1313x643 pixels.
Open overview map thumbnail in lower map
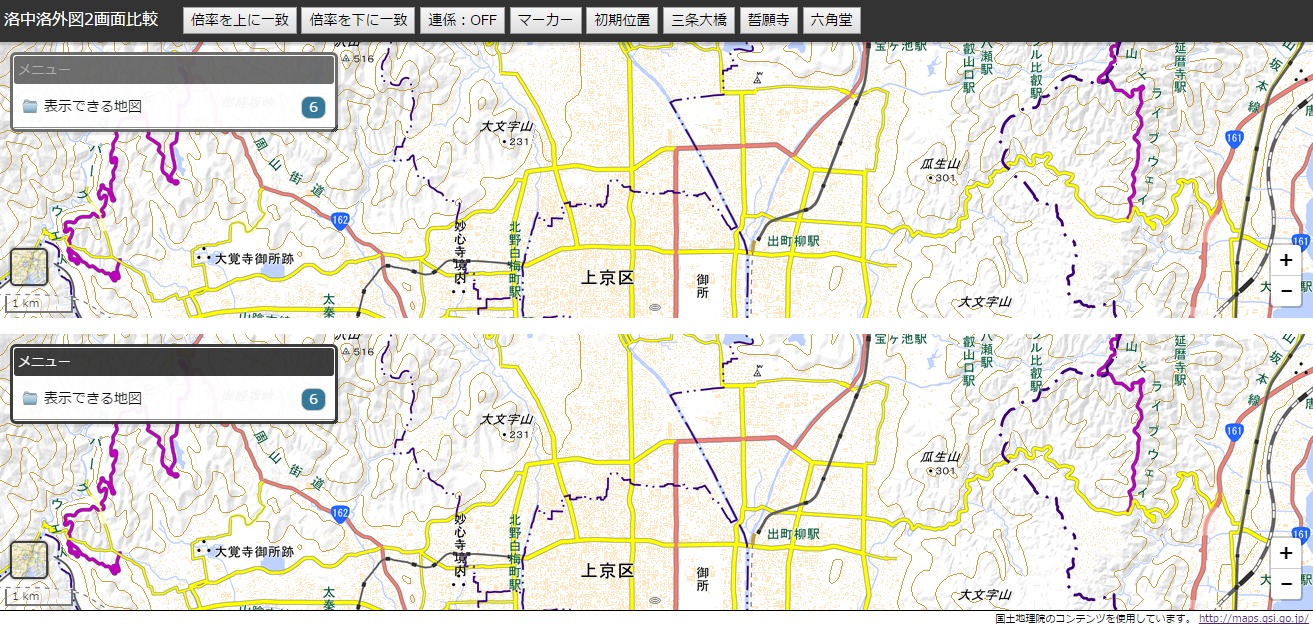[x=28, y=560]
